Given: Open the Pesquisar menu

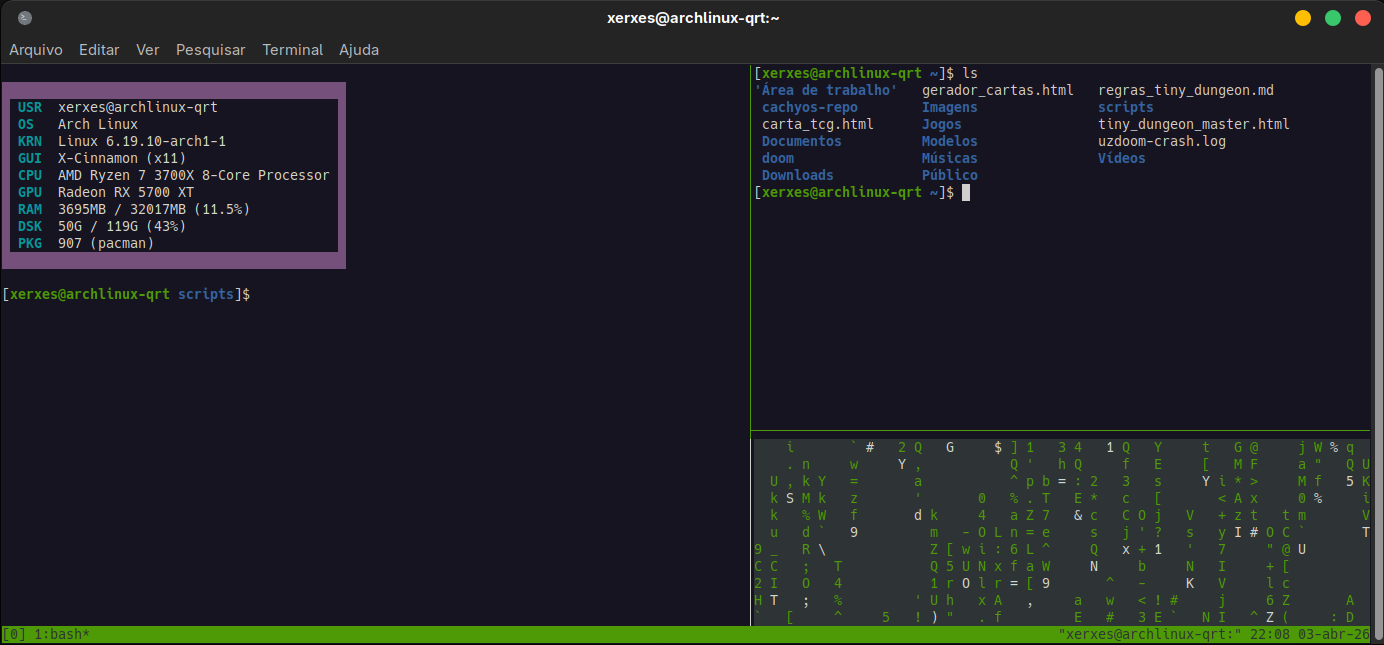Looking at the screenshot, I should [x=211, y=50].
